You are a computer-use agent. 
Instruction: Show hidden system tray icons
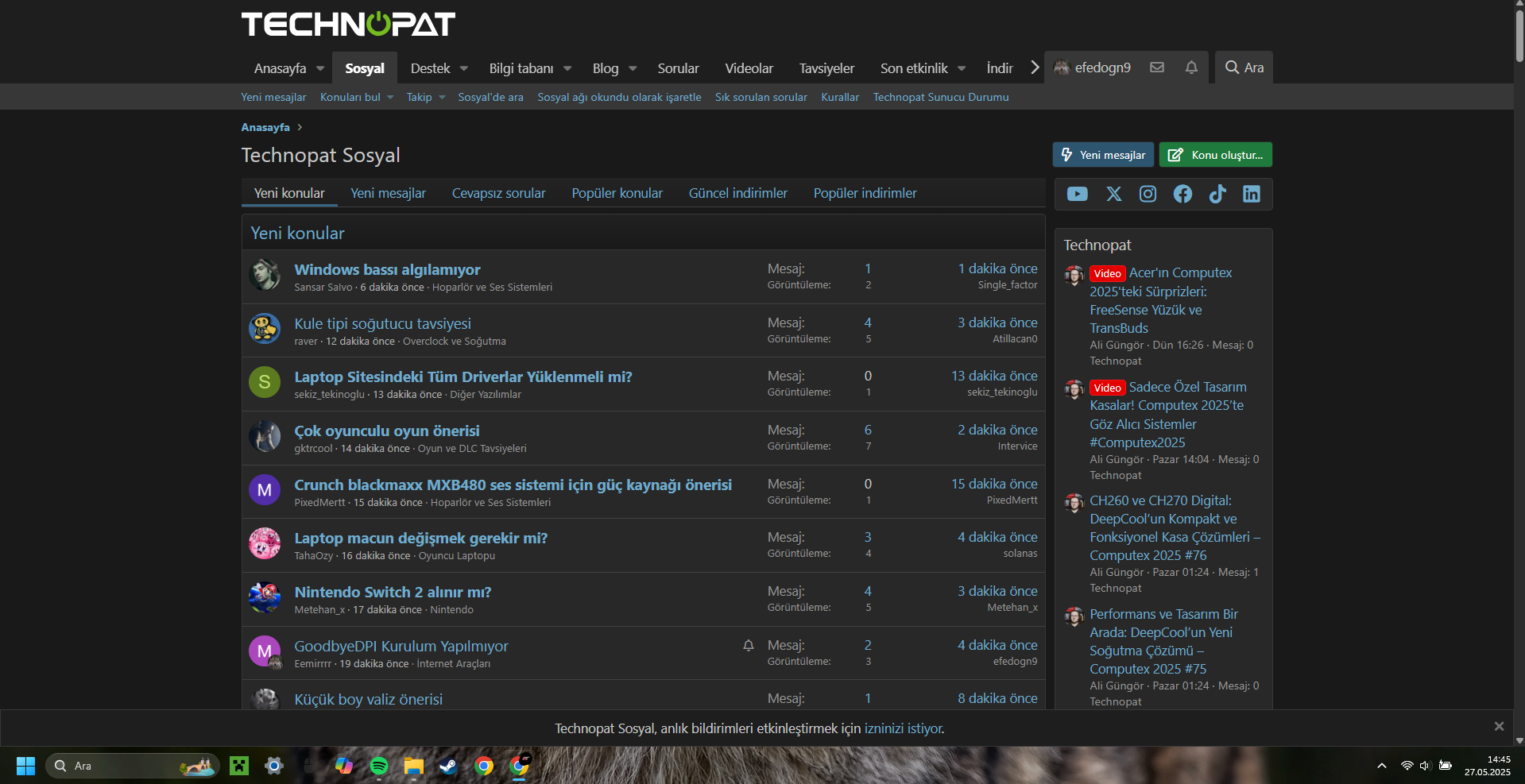coord(1382,766)
